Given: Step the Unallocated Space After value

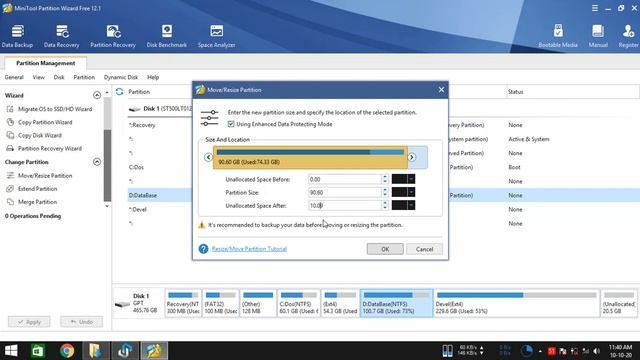Looking at the screenshot, I should [x=384, y=205].
